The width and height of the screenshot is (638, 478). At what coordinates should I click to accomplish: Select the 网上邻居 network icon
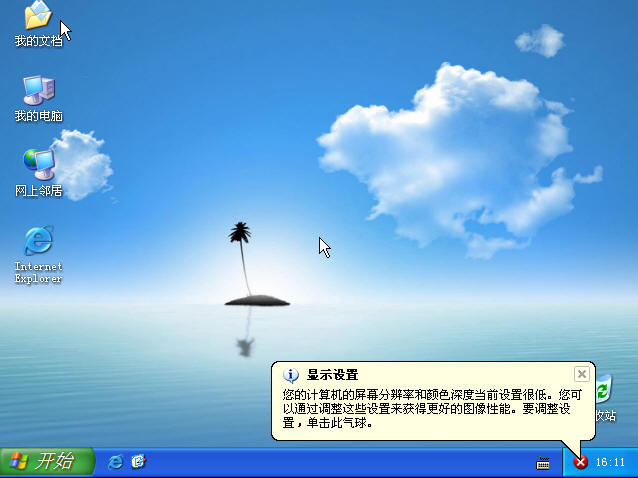coord(39,165)
